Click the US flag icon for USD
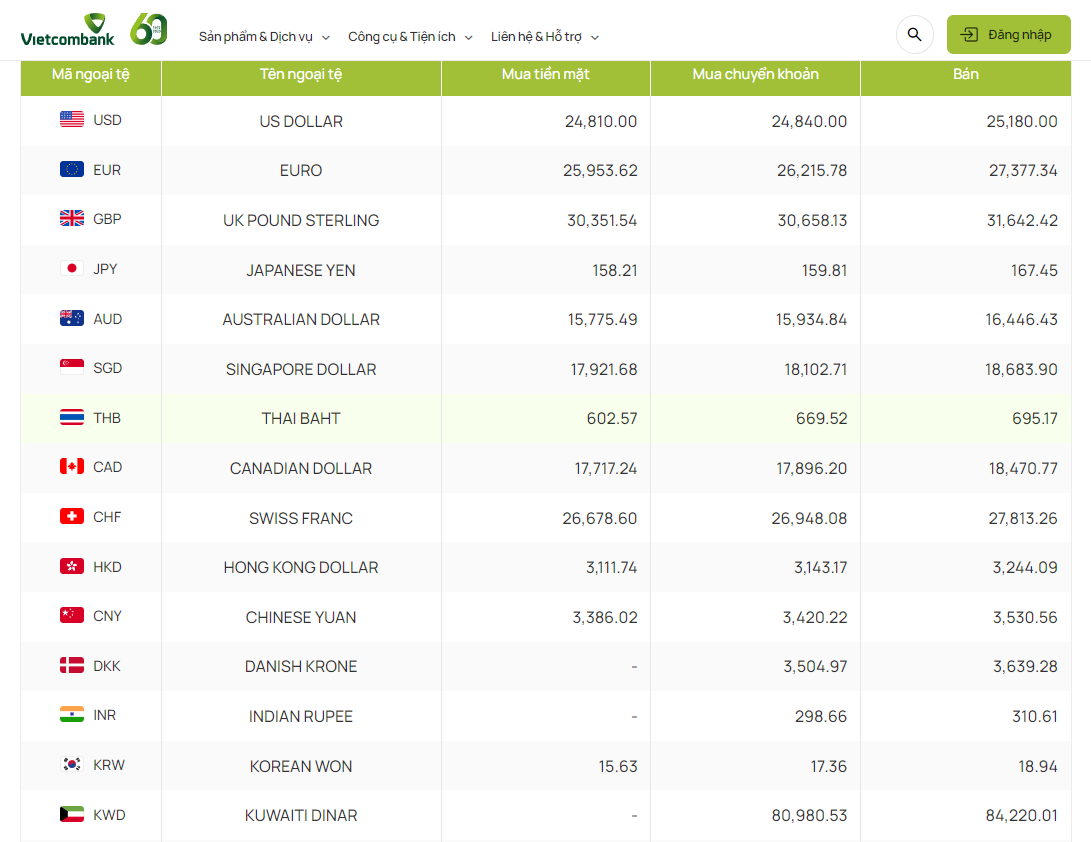 click(x=72, y=120)
